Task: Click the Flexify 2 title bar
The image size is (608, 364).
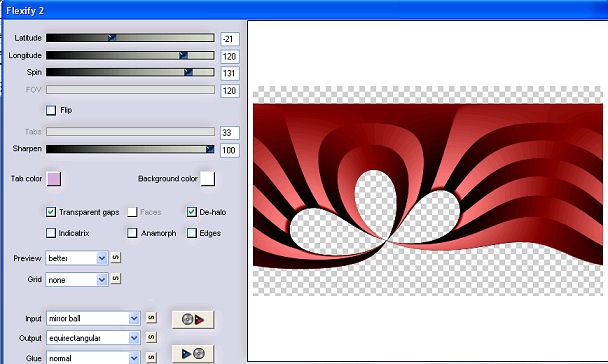Action: pos(304,10)
